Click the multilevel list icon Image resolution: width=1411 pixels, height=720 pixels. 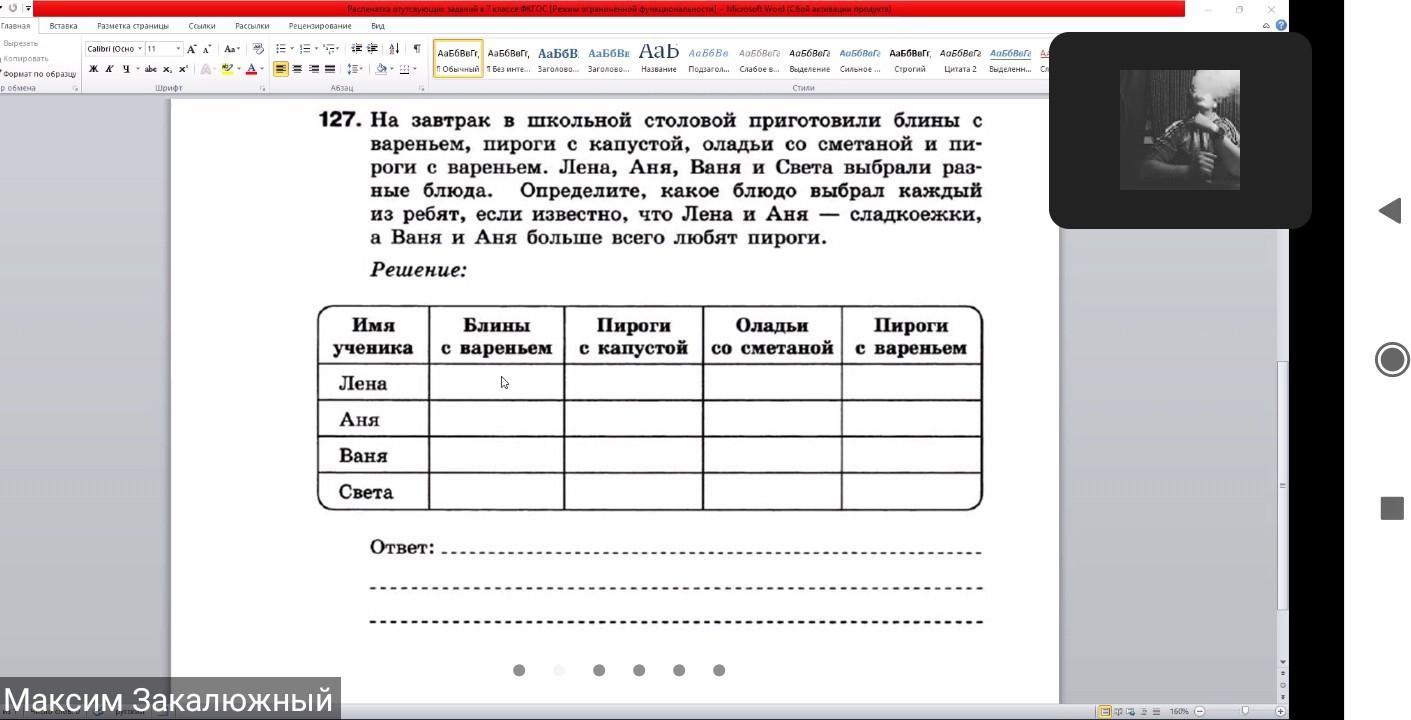point(329,49)
